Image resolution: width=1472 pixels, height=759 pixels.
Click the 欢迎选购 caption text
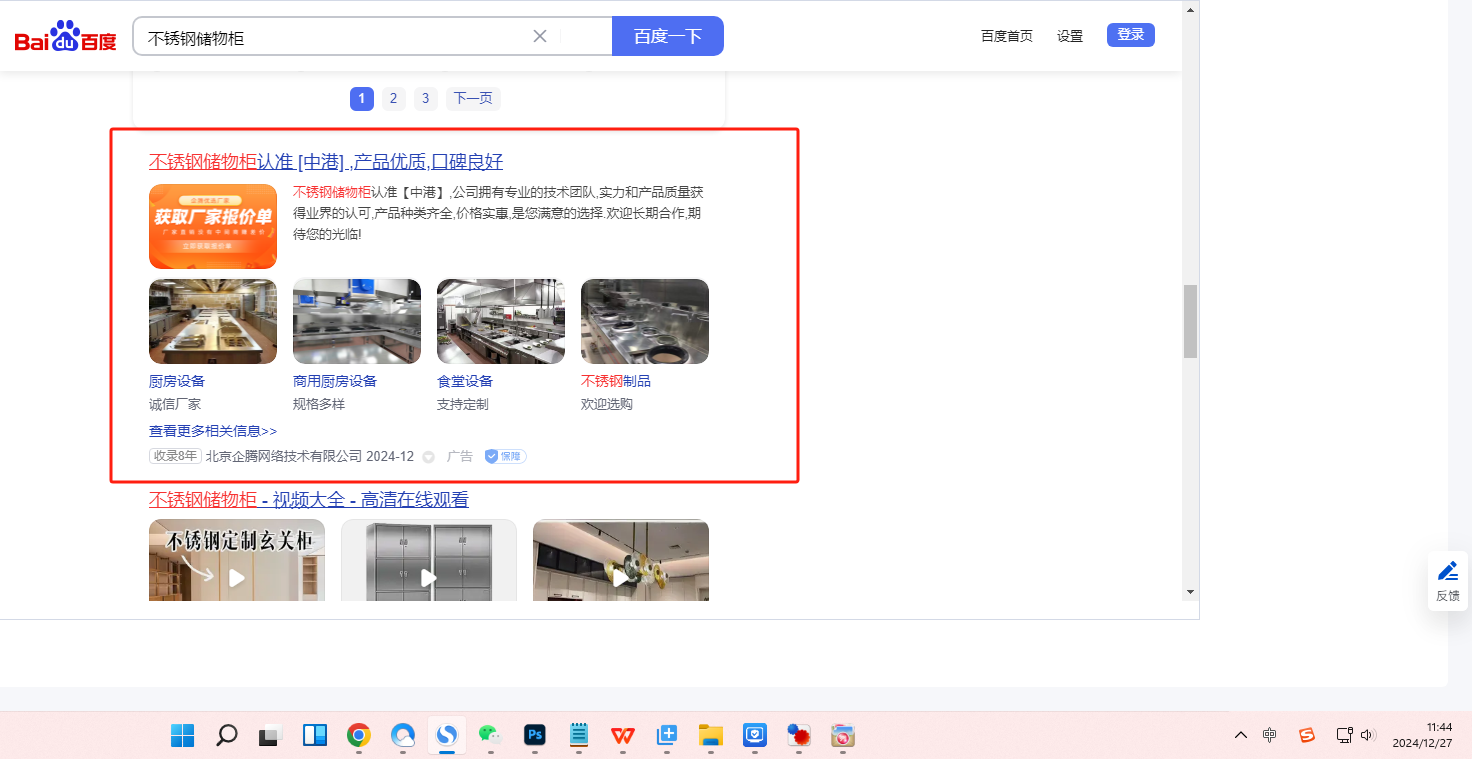[607, 404]
